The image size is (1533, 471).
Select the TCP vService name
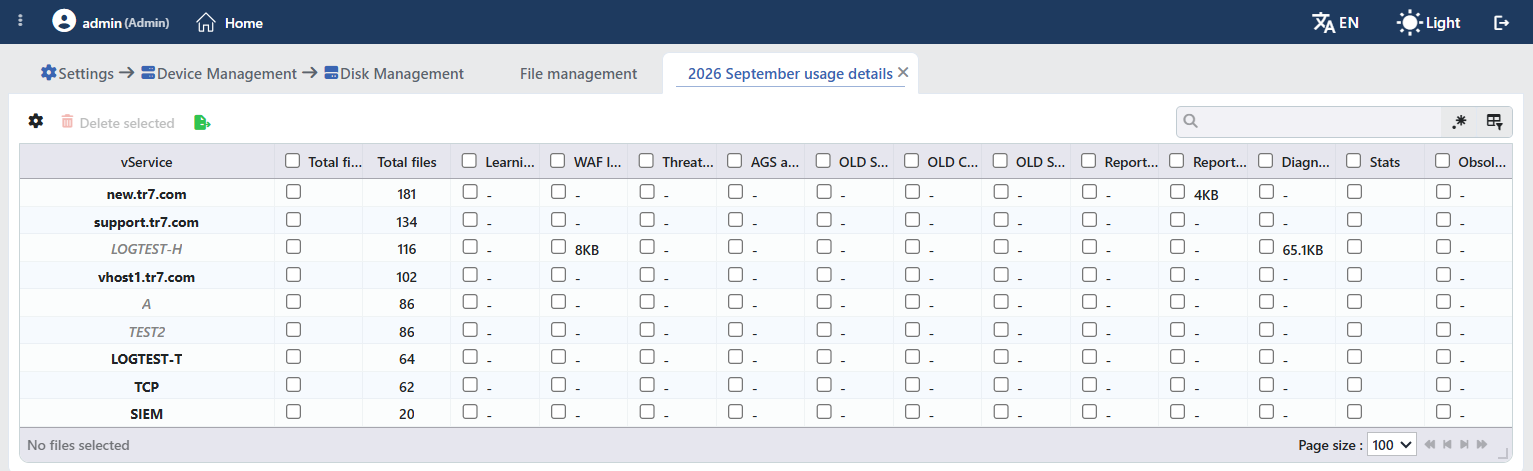pos(147,386)
